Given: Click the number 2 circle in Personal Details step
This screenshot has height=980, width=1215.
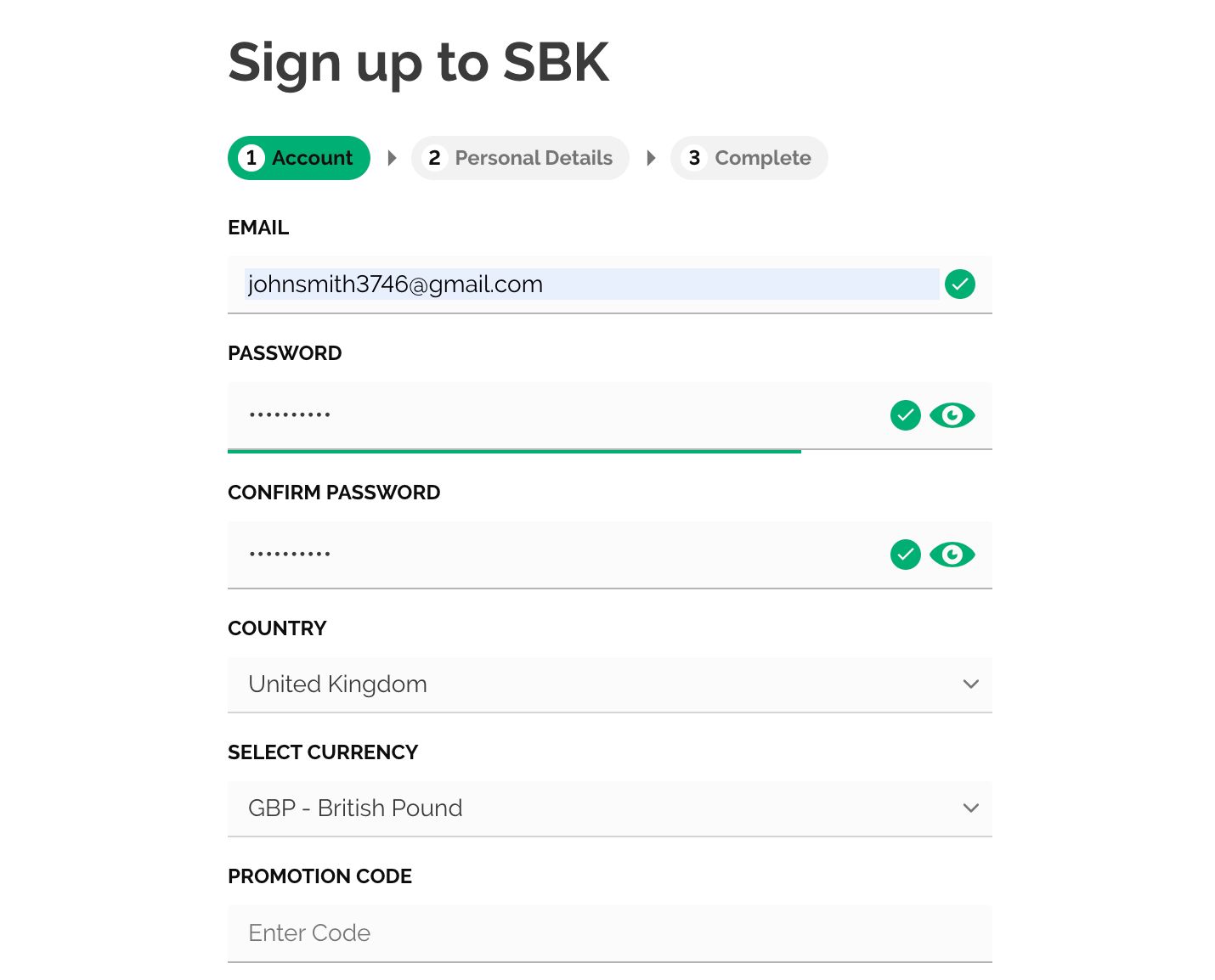Looking at the screenshot, I should (434, 157).
